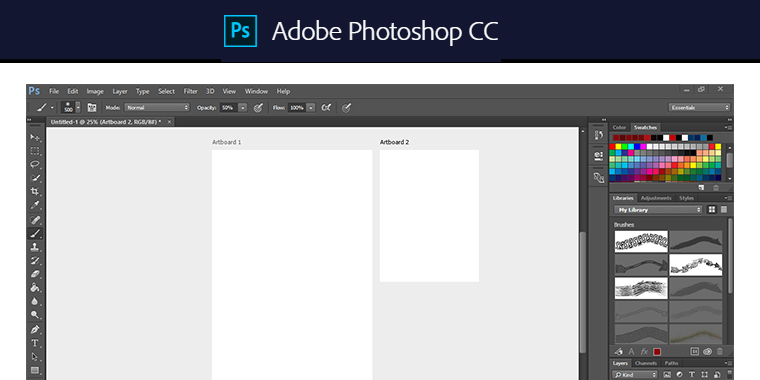This screenshot has height=380, width=760.
Task: Select the Brush tool in the toolbox
Action: [35, 234]
